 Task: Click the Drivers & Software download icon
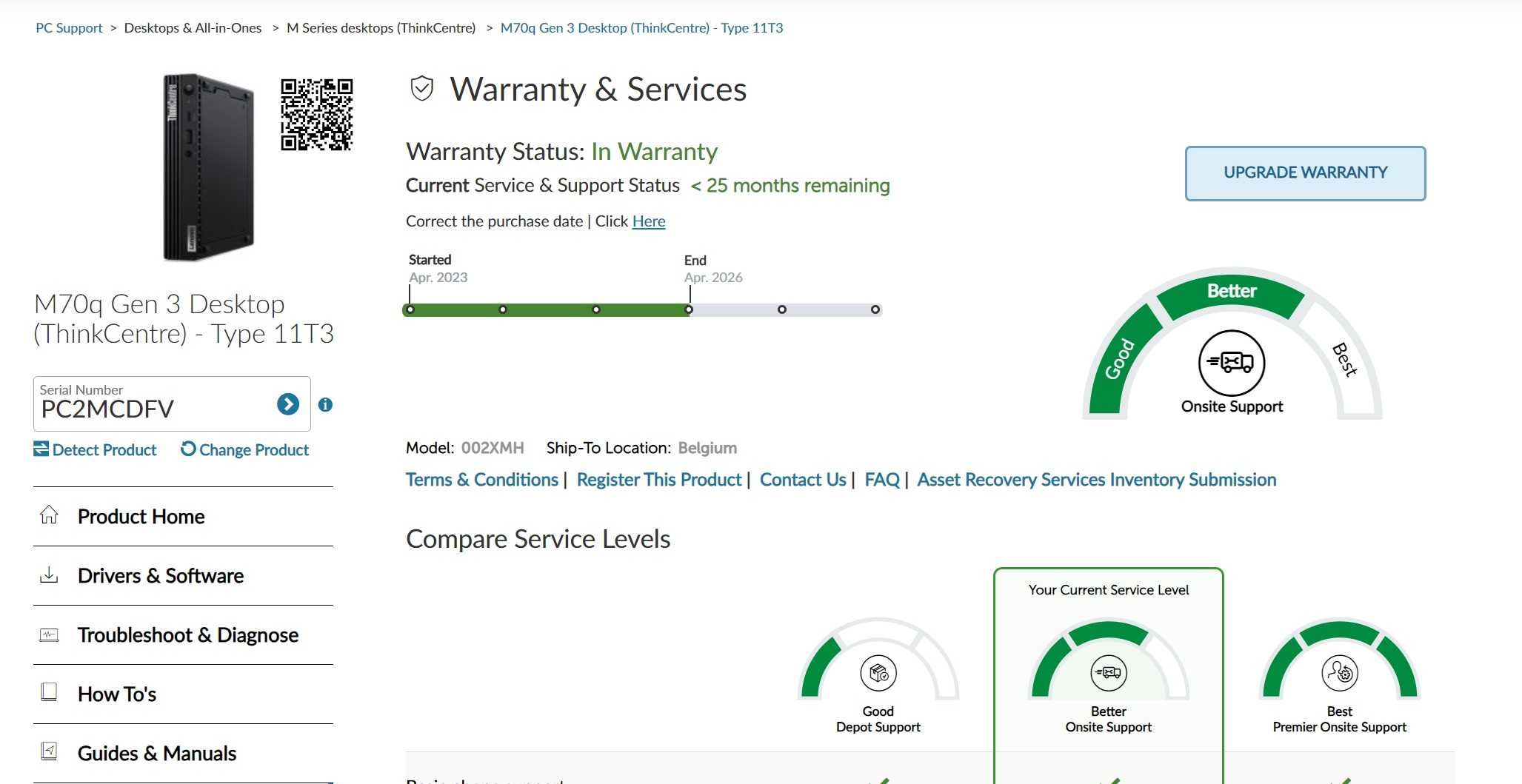click(x=49, y=574)
